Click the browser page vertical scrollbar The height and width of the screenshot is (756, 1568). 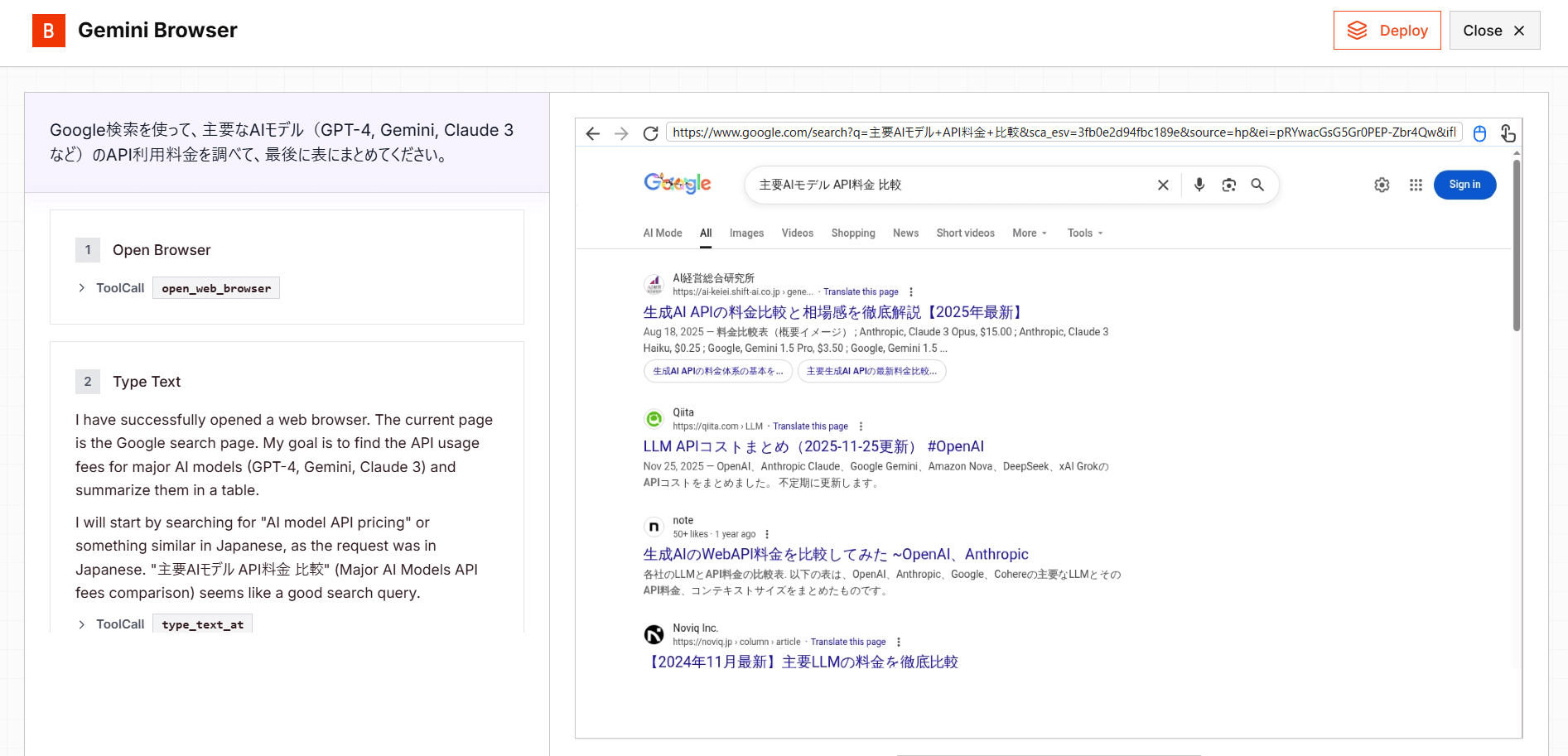point(1517,248)
